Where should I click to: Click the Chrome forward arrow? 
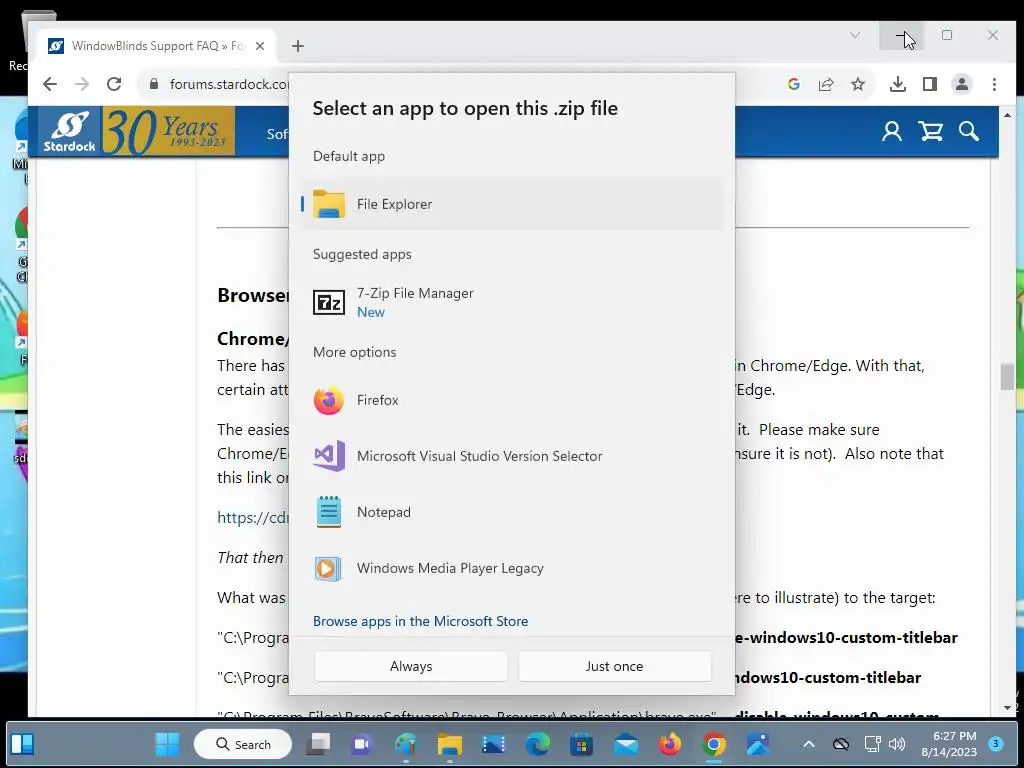coord(82,84)
